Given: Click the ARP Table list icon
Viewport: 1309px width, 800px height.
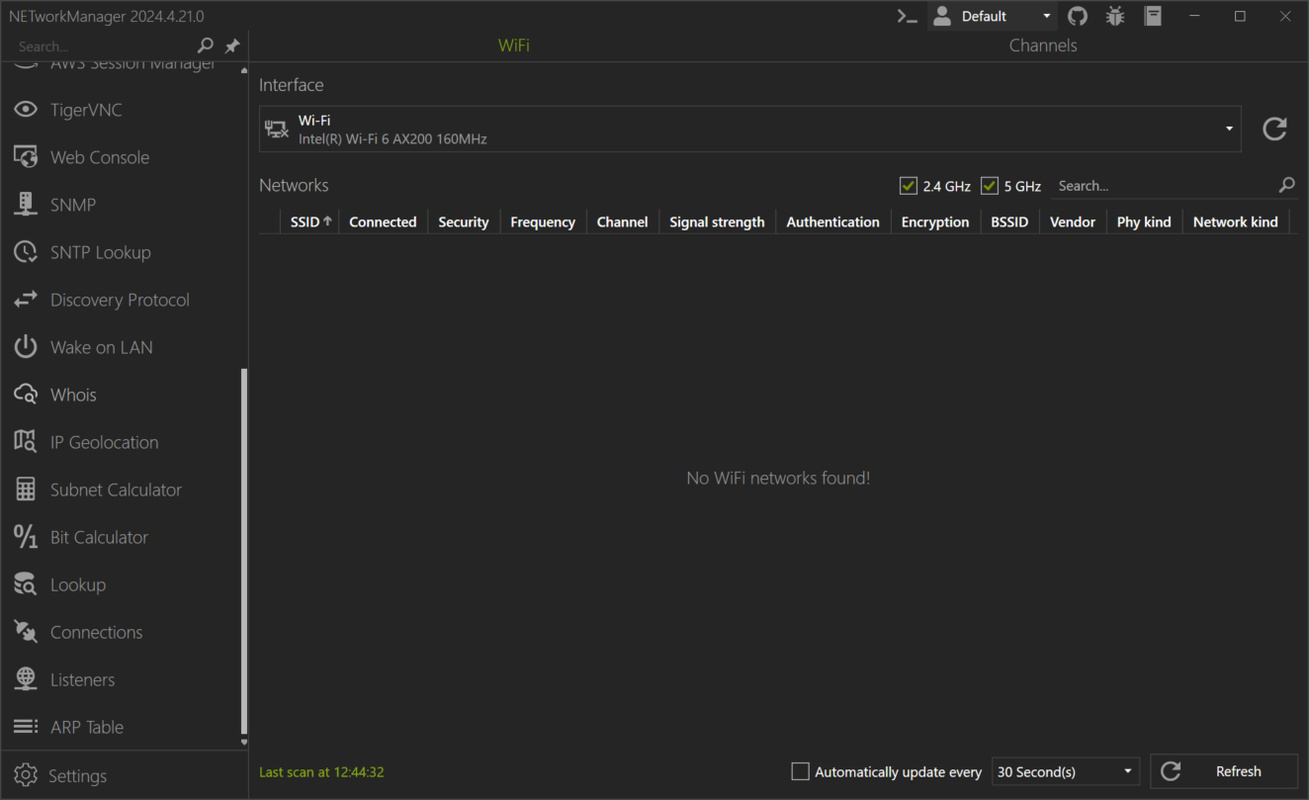Looking at the screenshot, I should point(26,726).
